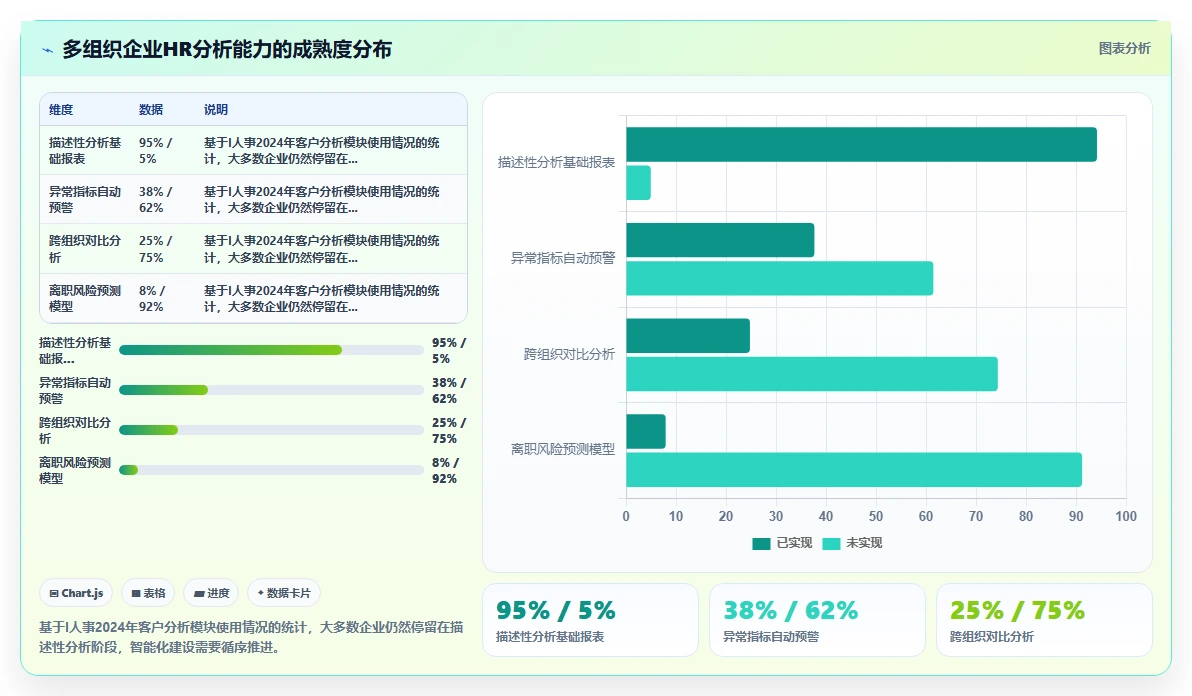Click the 95% / 5% table data cell

pos(162,150)
